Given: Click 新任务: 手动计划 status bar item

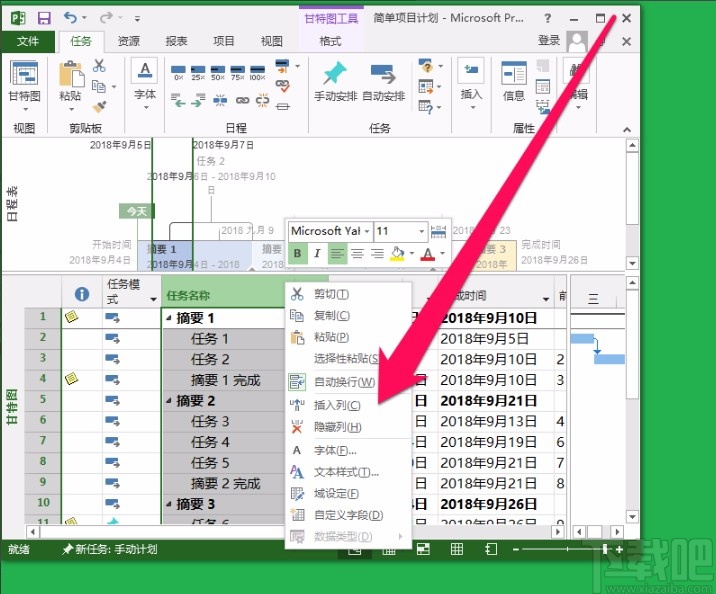Looking at the screenshot, I should pyautogui.click(x=111, y=549).
